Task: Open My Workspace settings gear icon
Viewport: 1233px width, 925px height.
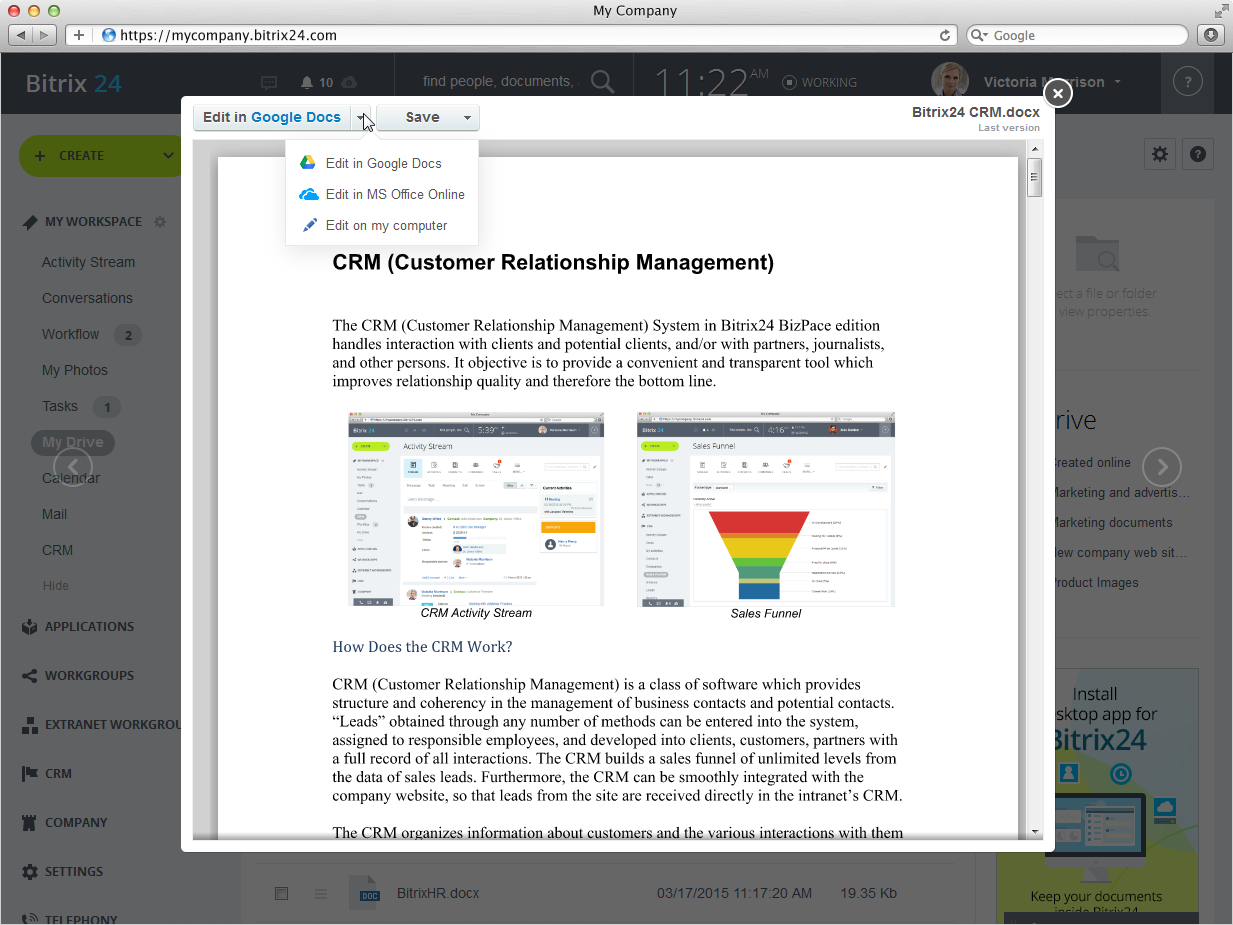Action: tap(160, 222)
